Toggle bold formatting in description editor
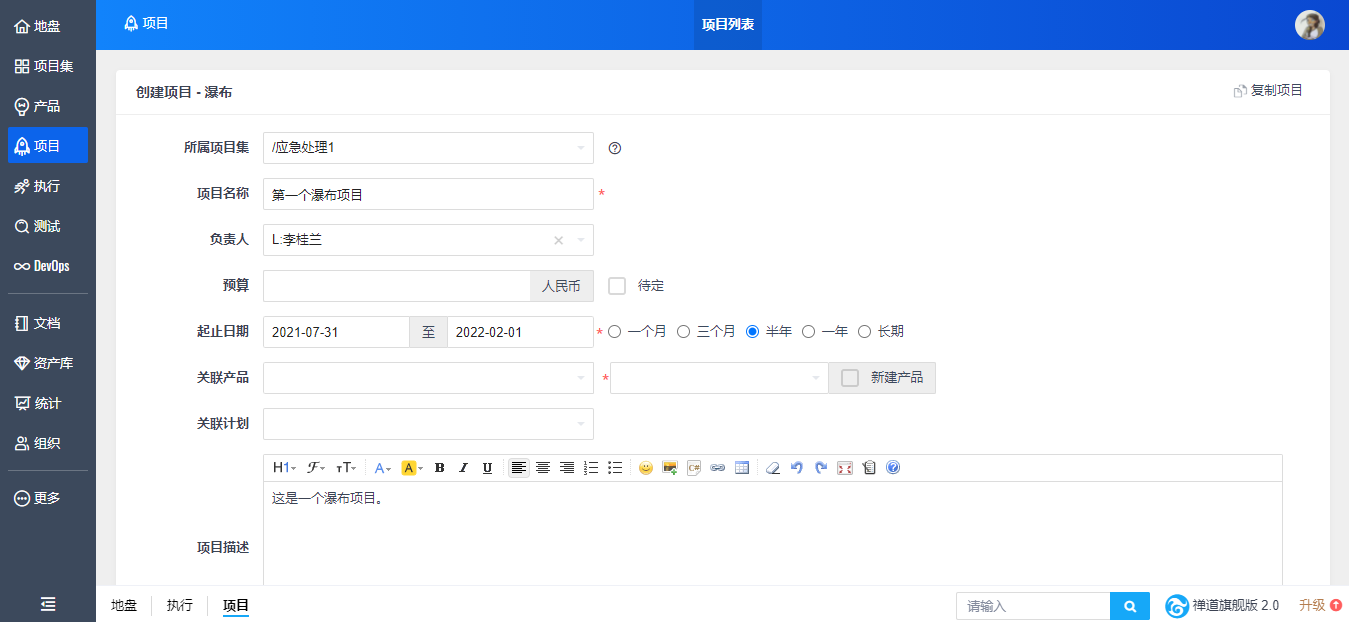 click(439, 467)
